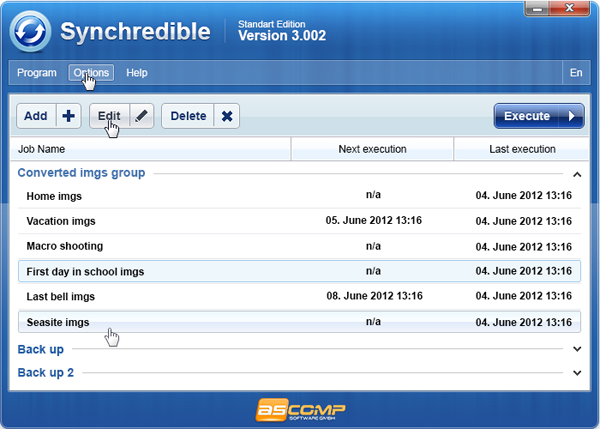Click the plus icon beside Add
The width and height of the screenshot is (600, 429).
tap(69, 116)
